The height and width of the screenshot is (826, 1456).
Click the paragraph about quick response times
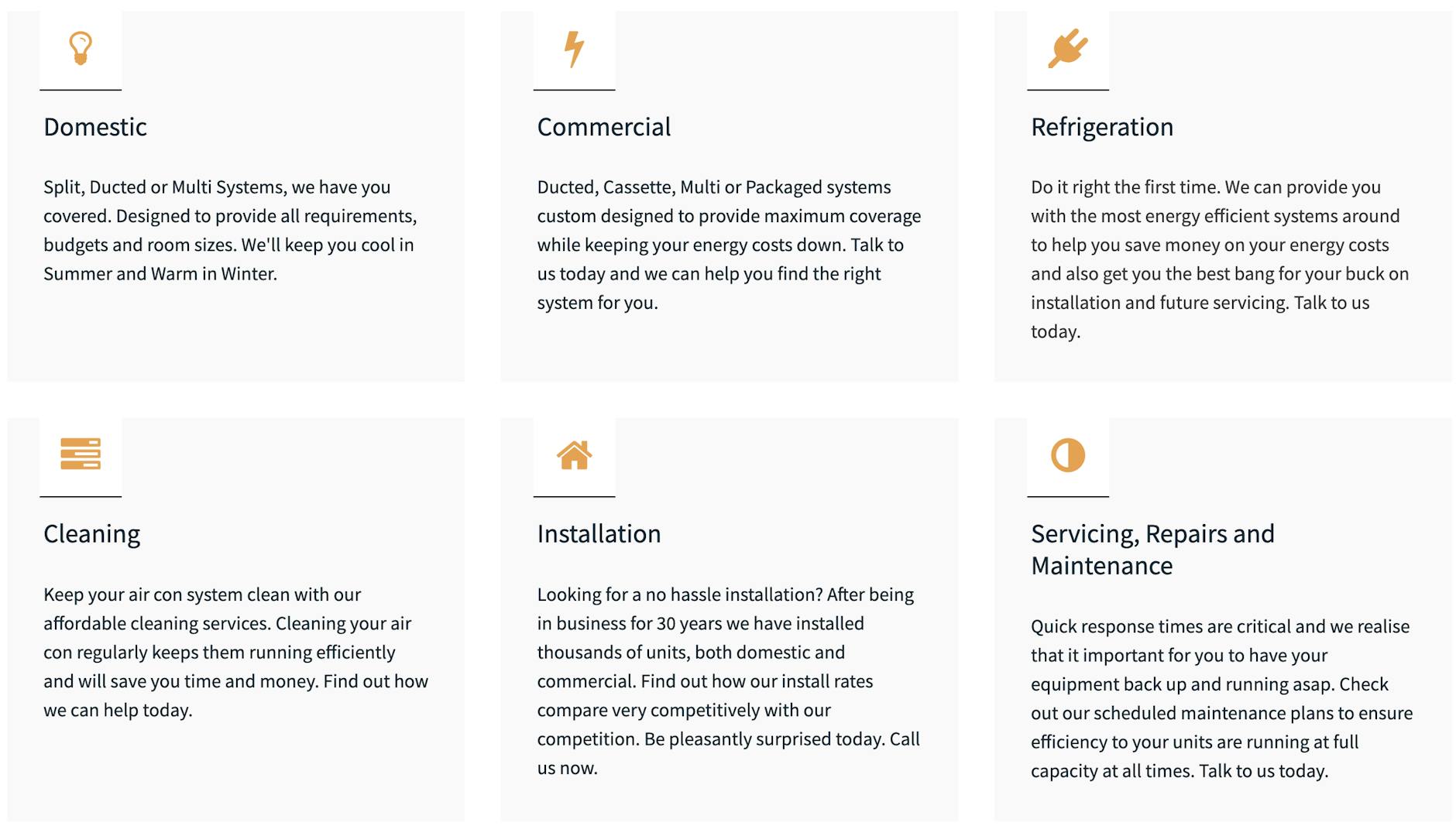tap(1221, 698)
